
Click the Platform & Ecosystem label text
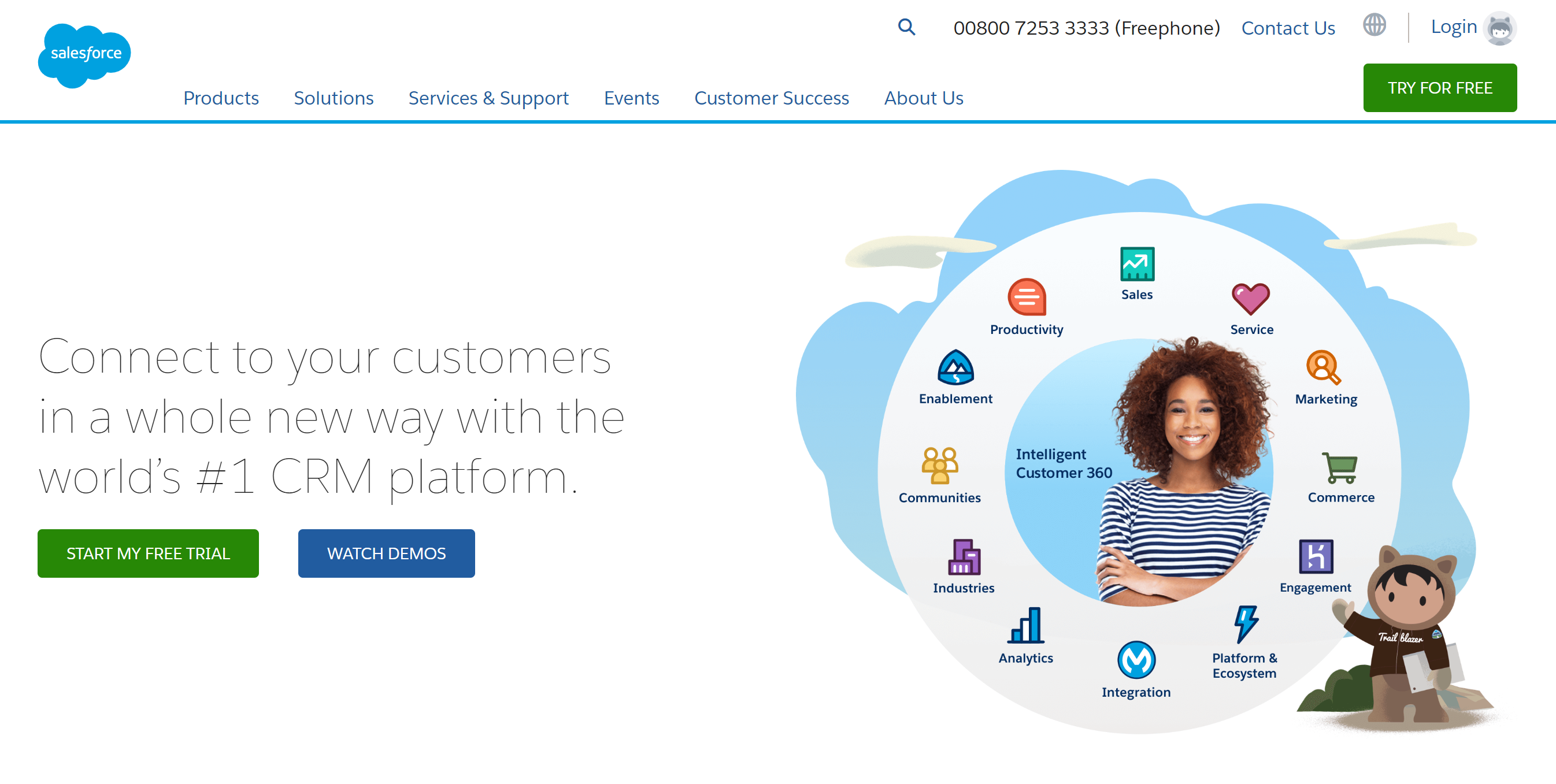click(1244, 666)
